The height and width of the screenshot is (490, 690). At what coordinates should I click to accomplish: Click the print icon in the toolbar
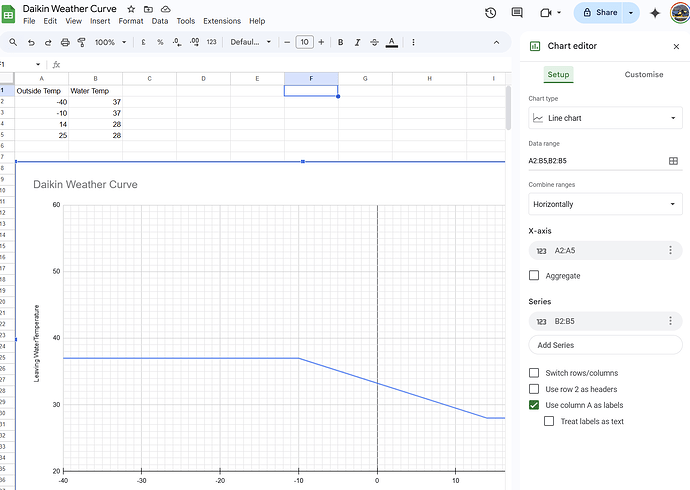click(x=65, y=42)
